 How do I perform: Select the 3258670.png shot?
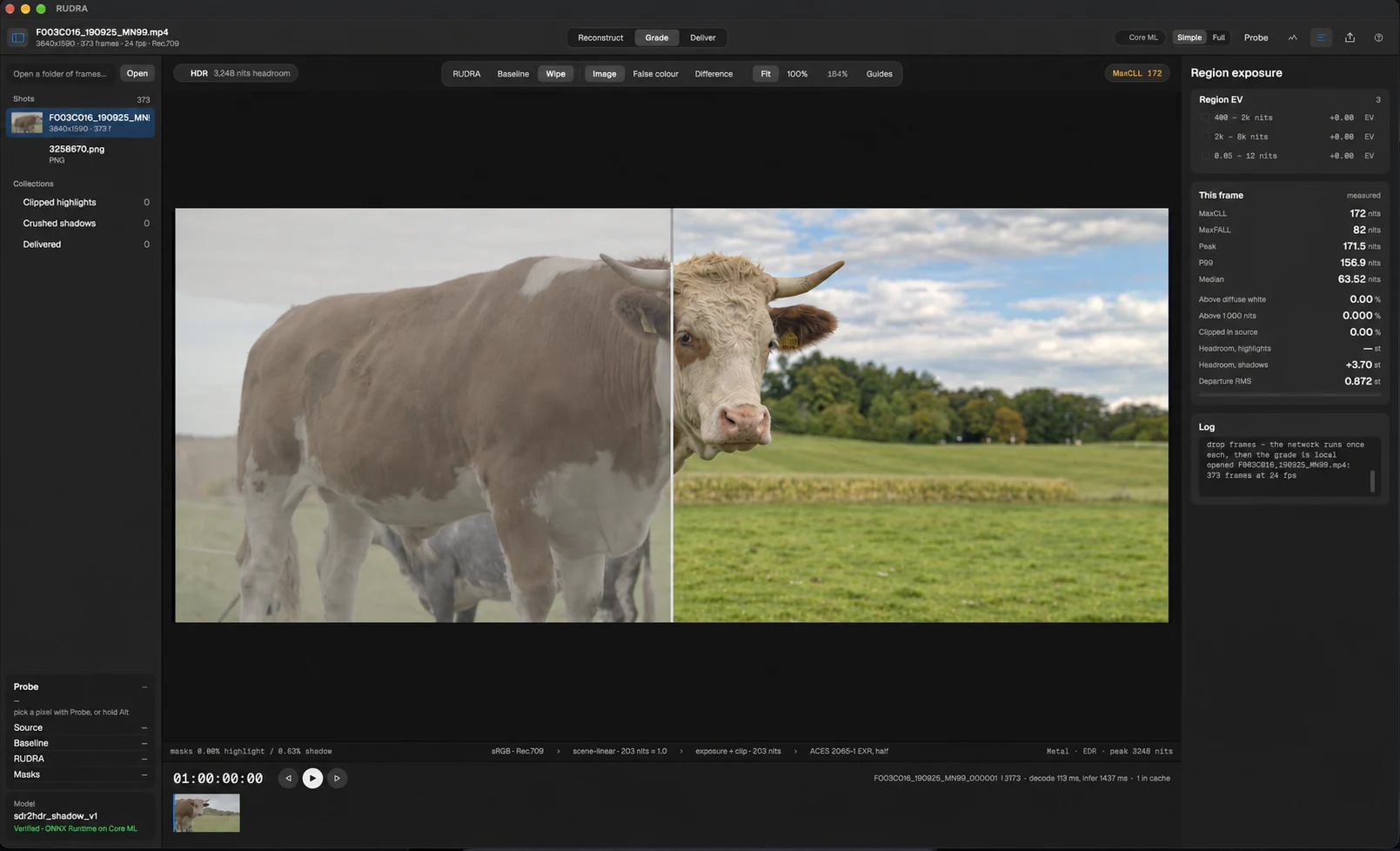81,154
